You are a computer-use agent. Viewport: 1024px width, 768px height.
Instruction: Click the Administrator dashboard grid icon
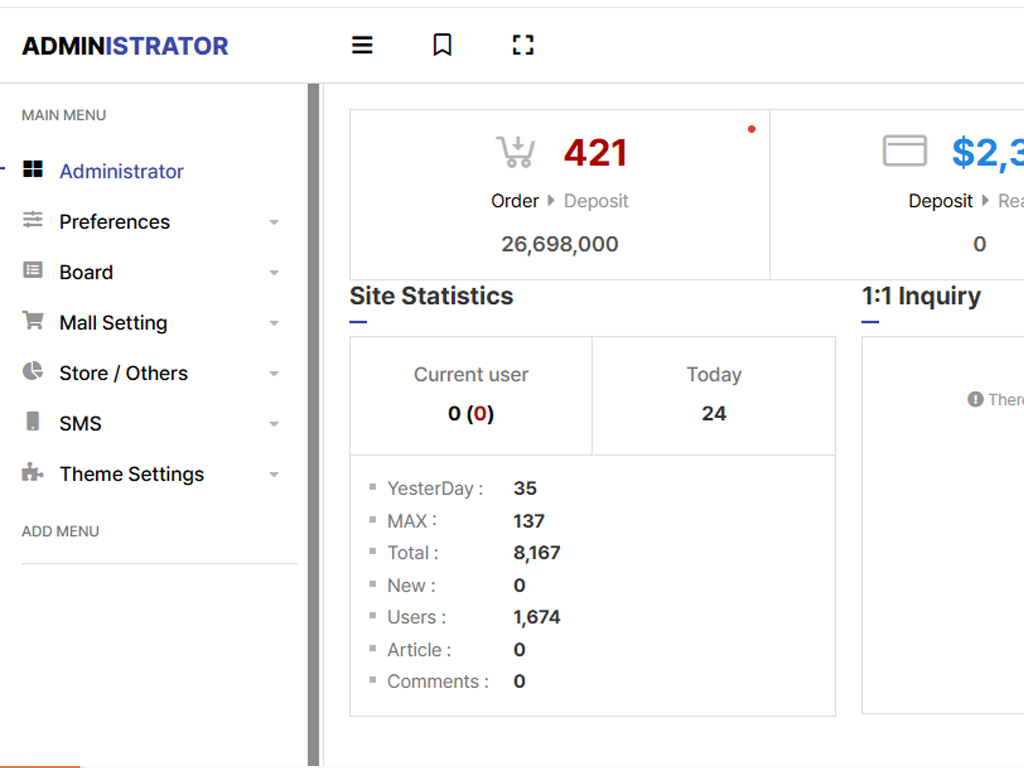(x=33, y=170)
